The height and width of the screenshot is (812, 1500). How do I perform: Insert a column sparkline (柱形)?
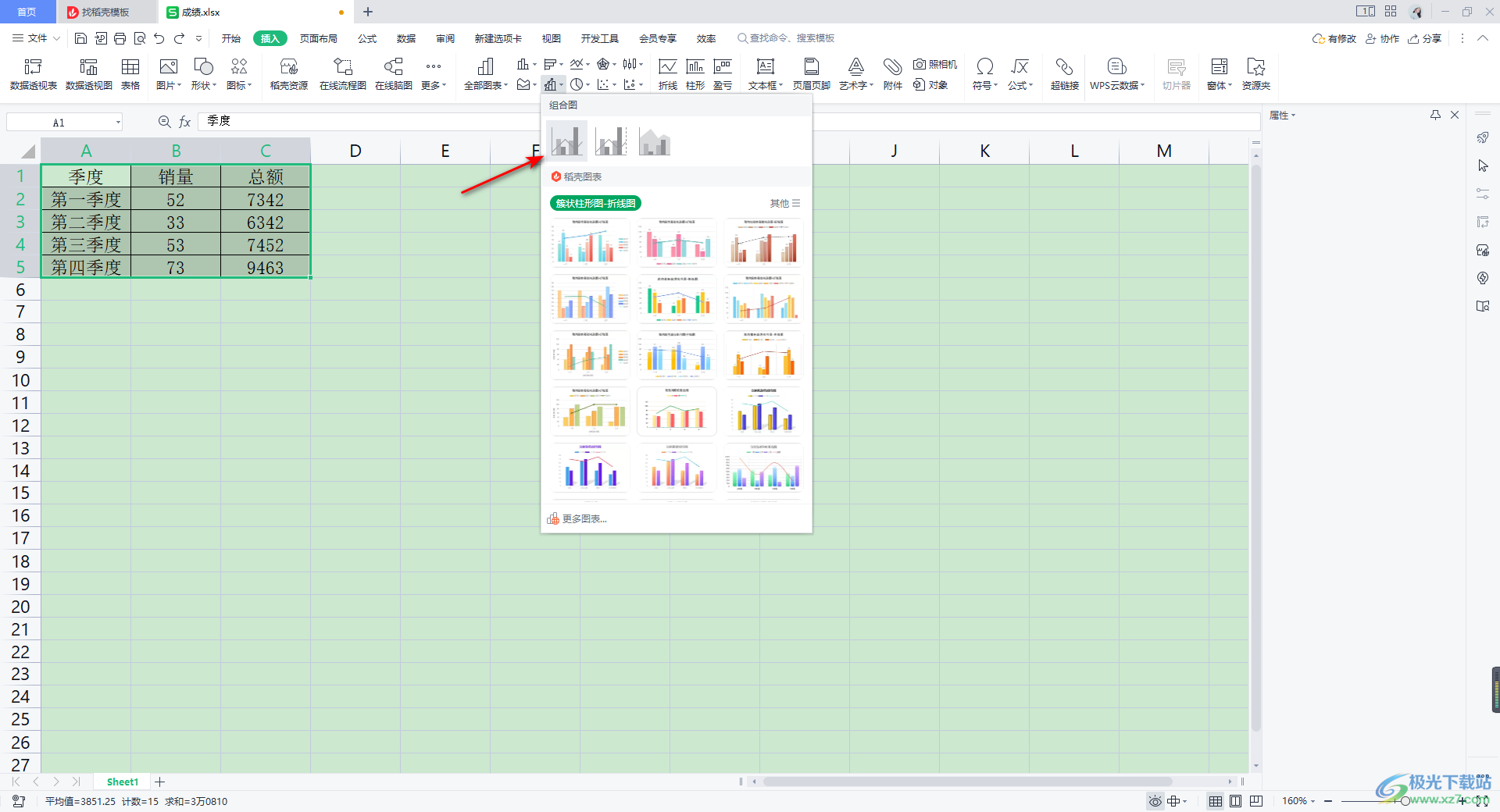coord(695,74)
